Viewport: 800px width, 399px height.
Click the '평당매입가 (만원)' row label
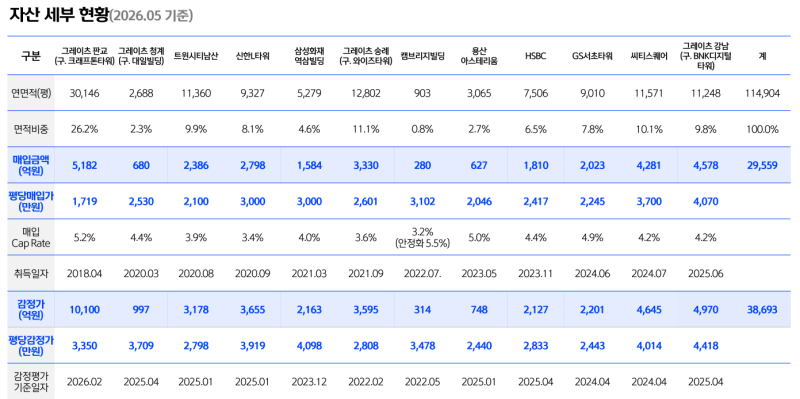coord(31,201)
